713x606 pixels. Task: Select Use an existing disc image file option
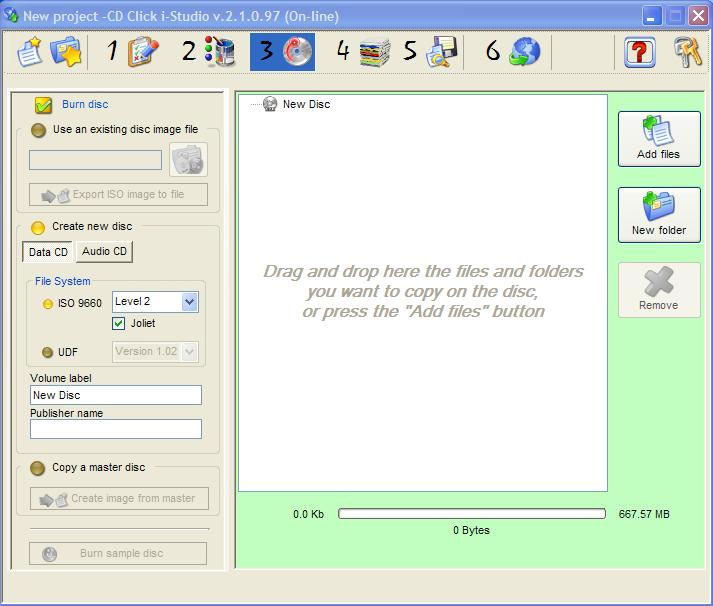[x=38, y=130]
